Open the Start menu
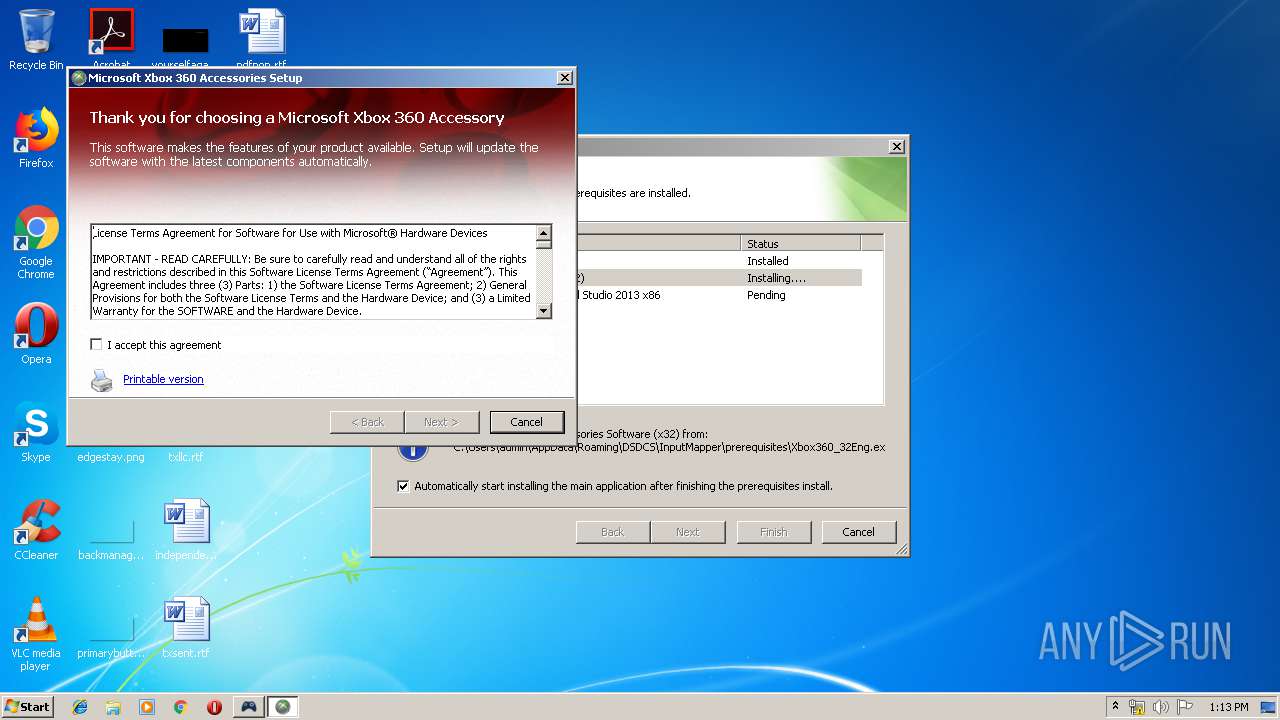Image resolution: width=1280 pixels, height=720 pixels. (x=27, y=707)
